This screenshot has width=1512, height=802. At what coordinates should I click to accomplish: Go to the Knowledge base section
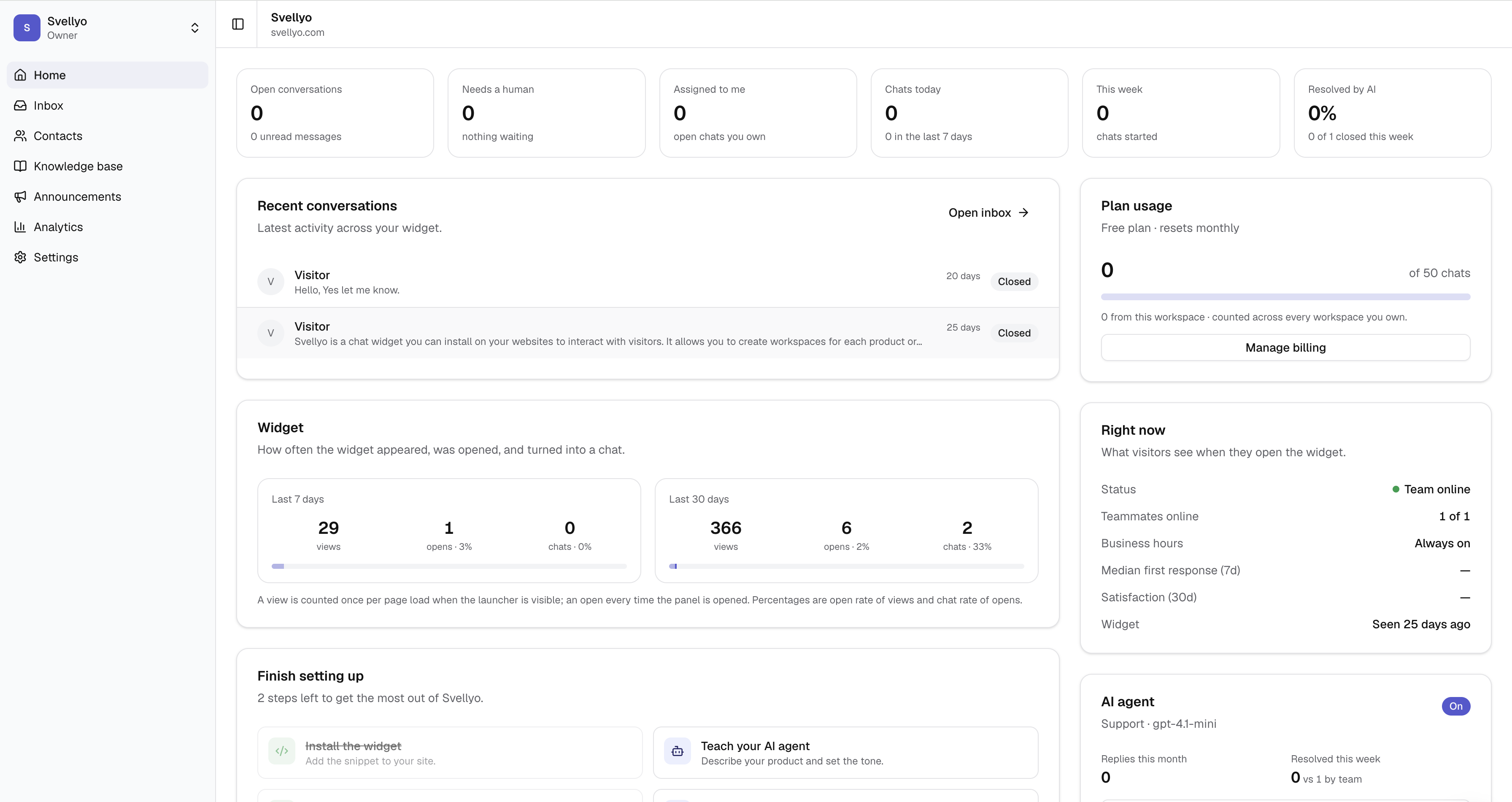[108, 166]
